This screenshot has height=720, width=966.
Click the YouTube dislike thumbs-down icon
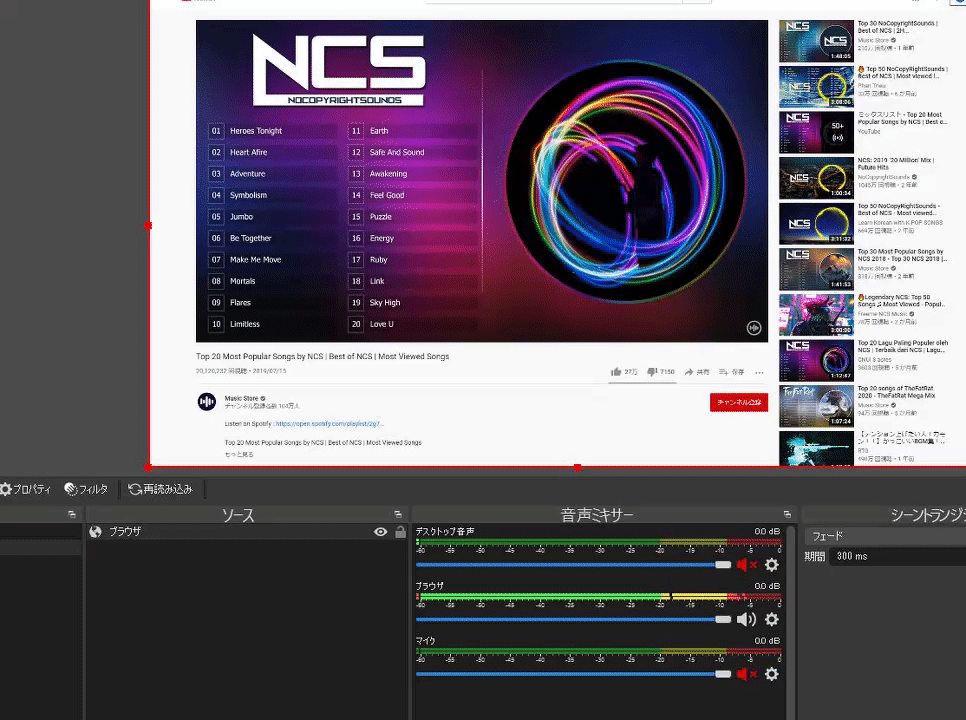652,372
